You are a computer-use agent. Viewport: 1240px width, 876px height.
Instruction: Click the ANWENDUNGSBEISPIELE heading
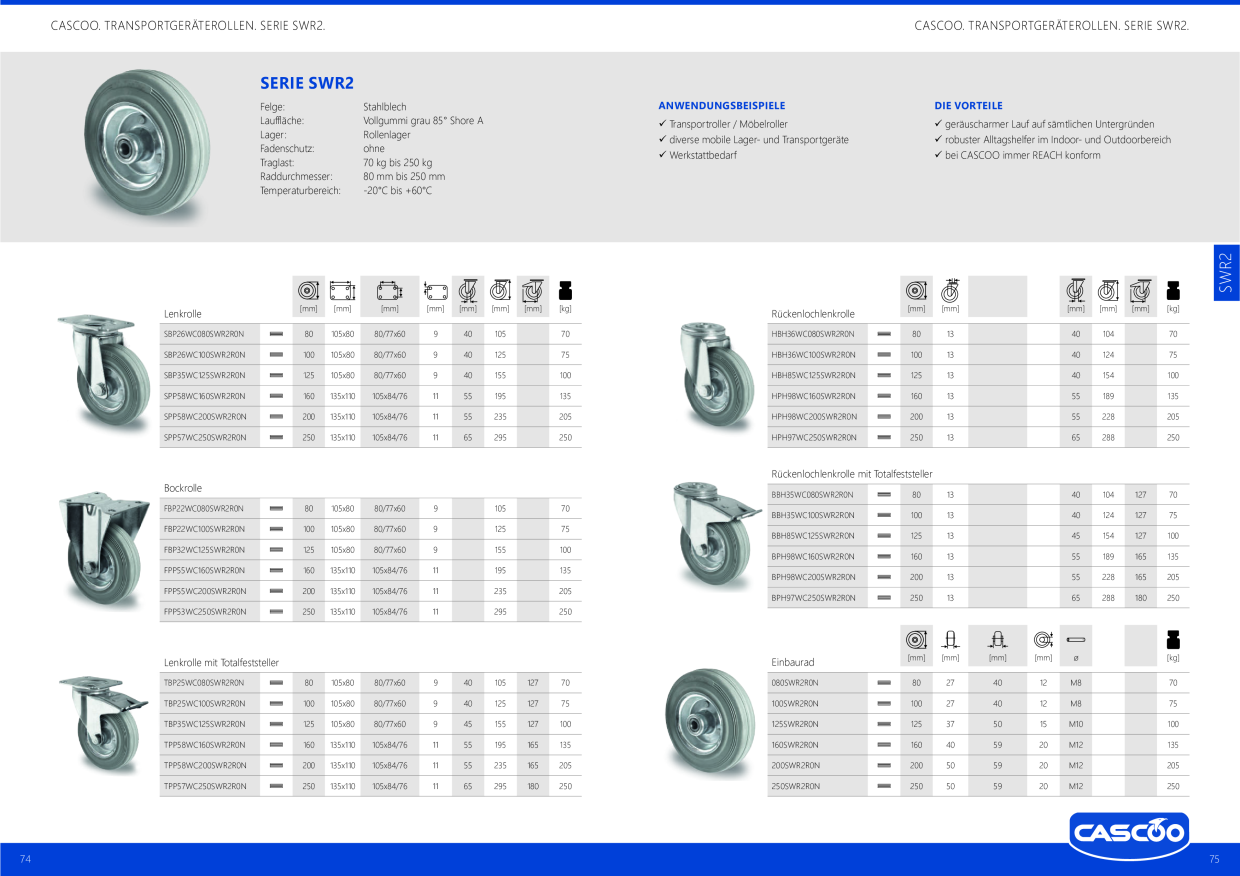click(721, 105)
